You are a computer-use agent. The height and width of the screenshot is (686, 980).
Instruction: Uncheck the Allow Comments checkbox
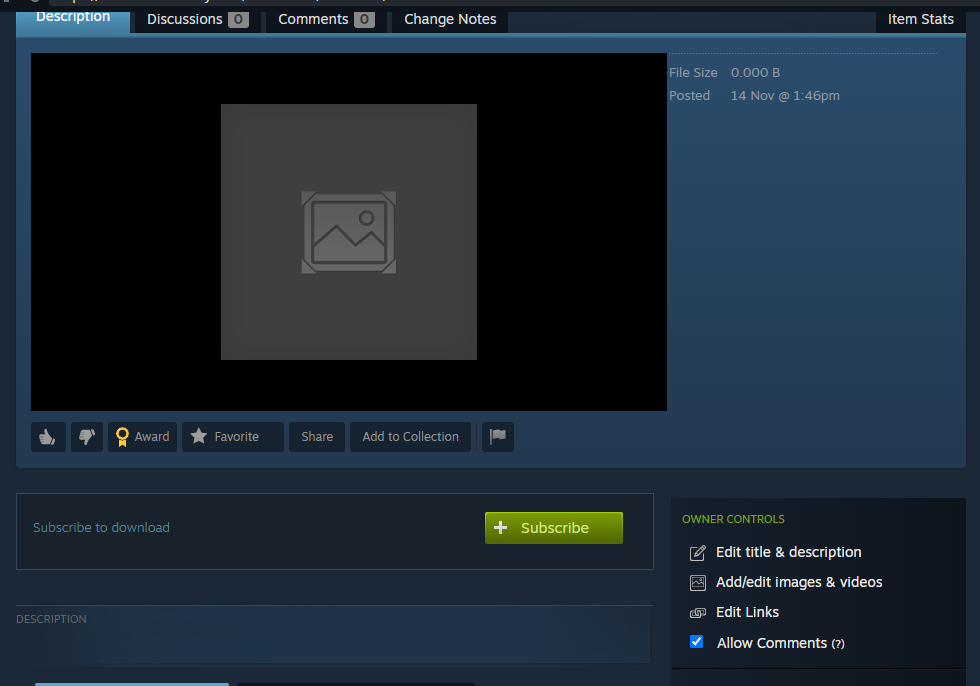[696, 642]
